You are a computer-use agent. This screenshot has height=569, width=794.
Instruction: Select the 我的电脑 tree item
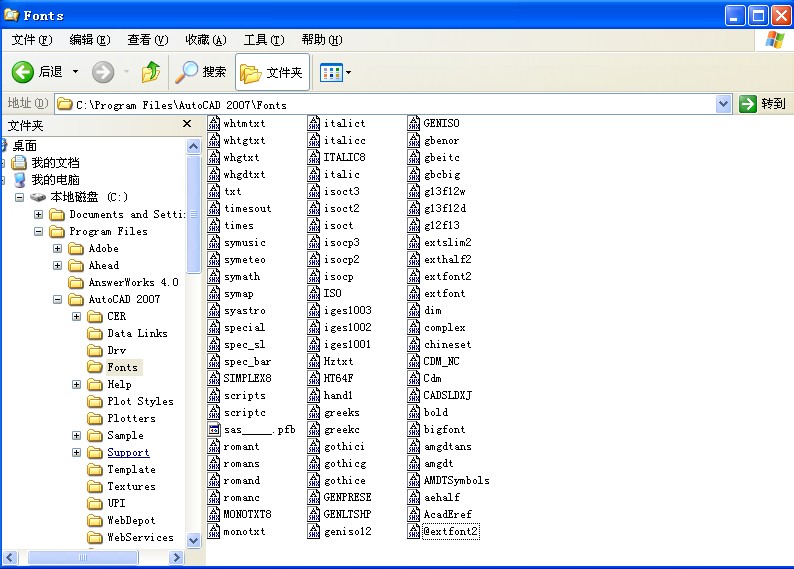pyautogui.click(x=55, y=180)
